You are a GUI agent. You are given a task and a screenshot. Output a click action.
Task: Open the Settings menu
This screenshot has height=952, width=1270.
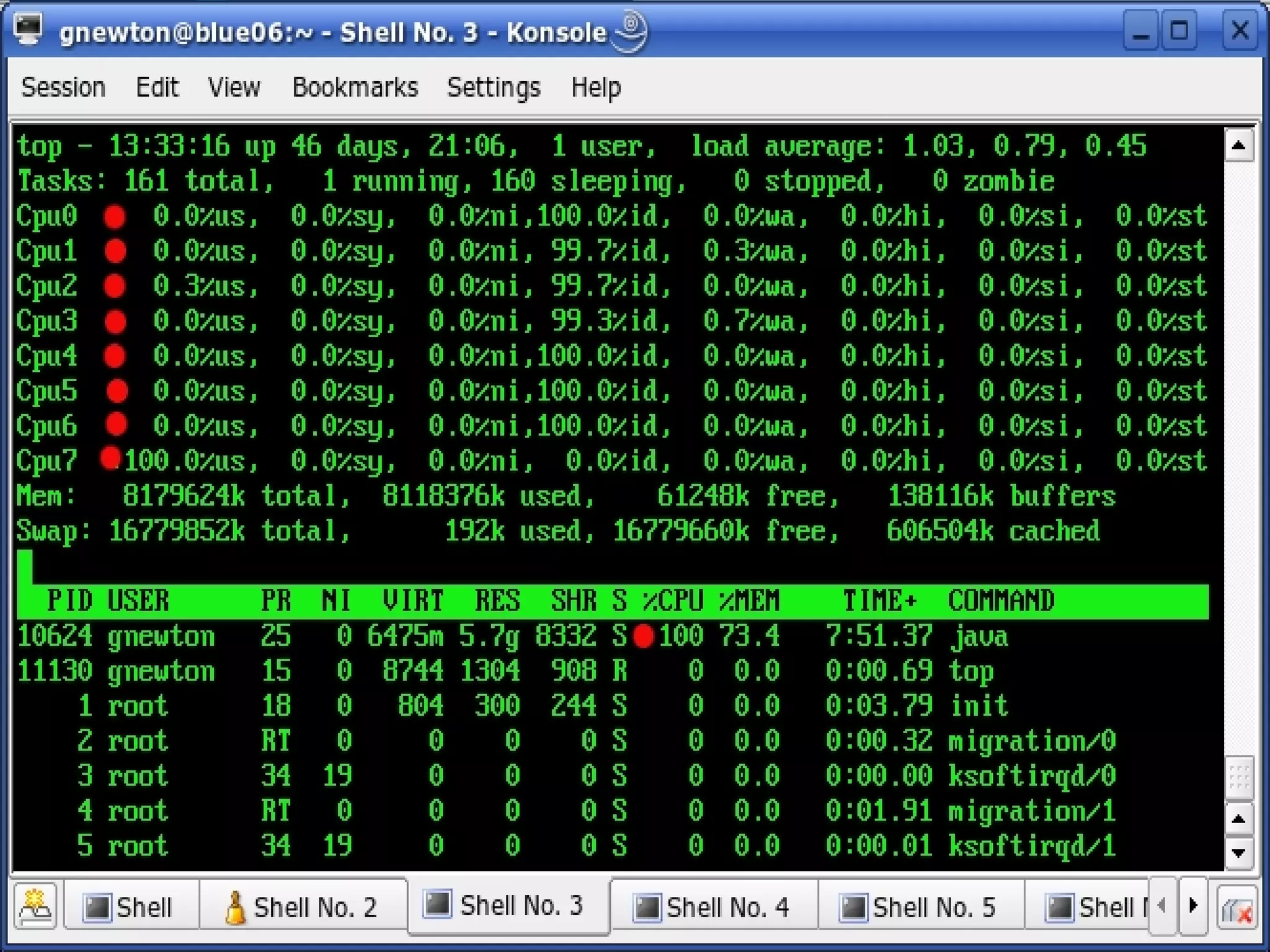pos(494,87)
